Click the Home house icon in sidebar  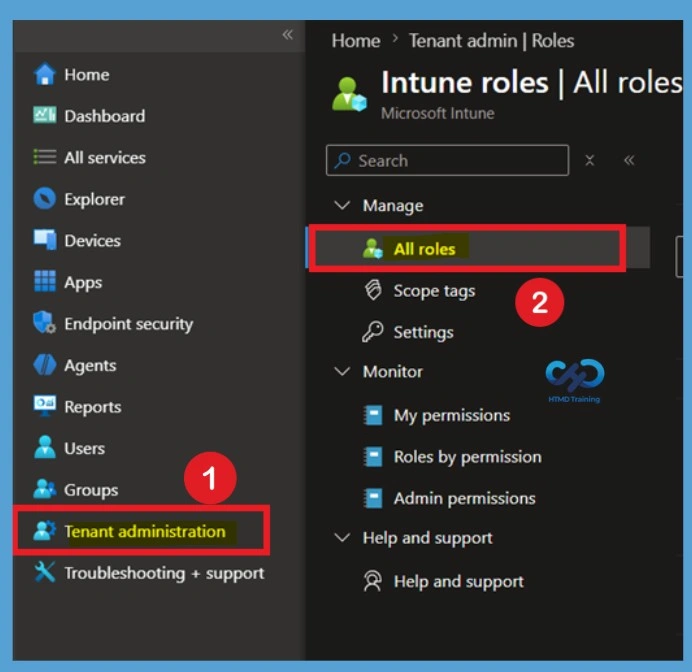click(45, 74)
